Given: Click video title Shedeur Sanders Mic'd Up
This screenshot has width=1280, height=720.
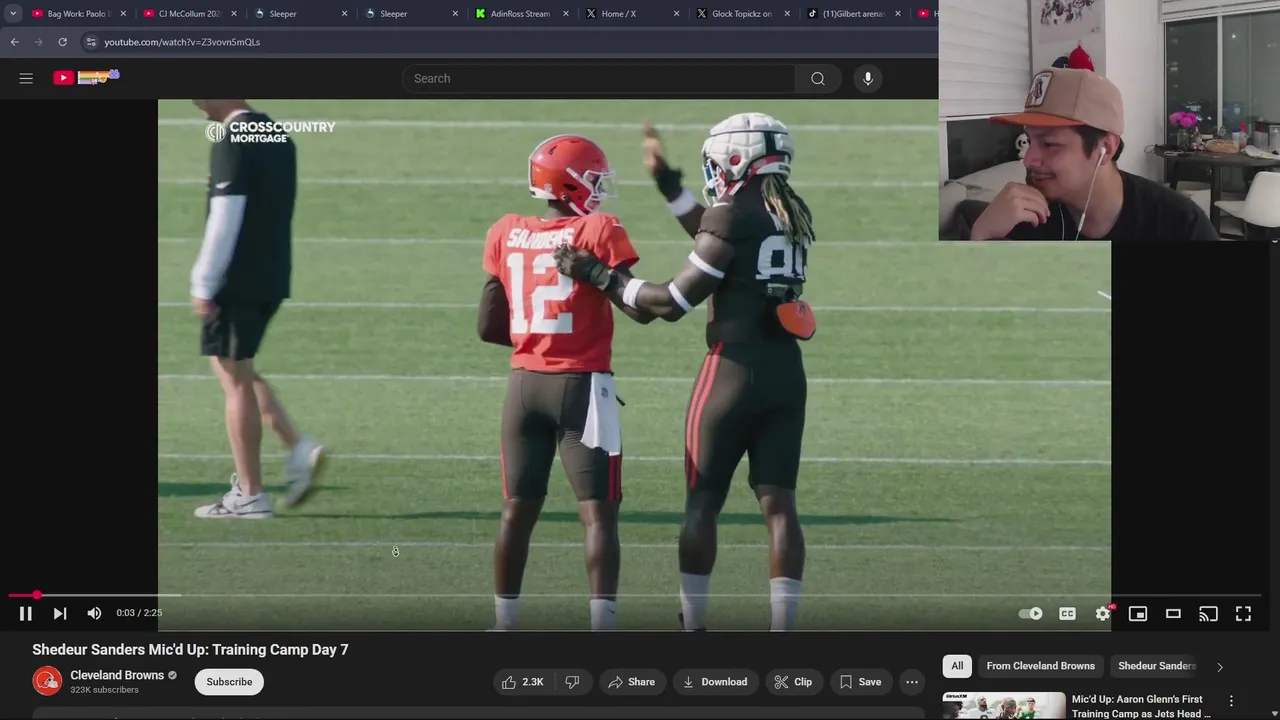Looking at the screenshot, I should (x=190, y=650).
